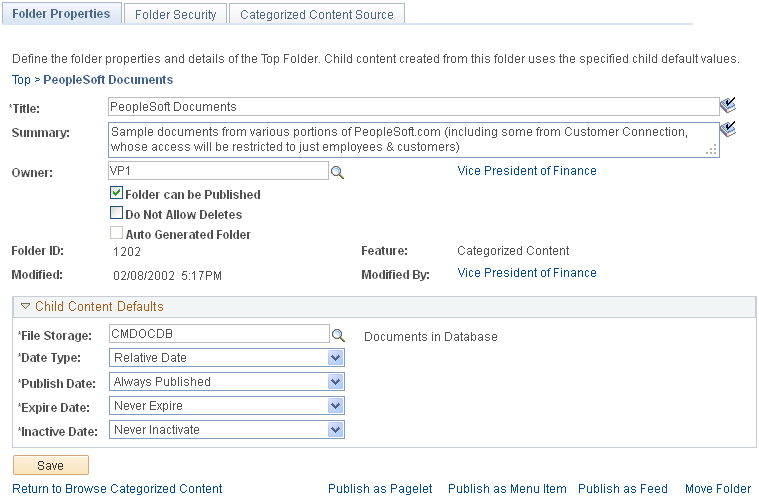Focus the Owner input field
This screenshot has height=498, width=759.
point(218,171)
